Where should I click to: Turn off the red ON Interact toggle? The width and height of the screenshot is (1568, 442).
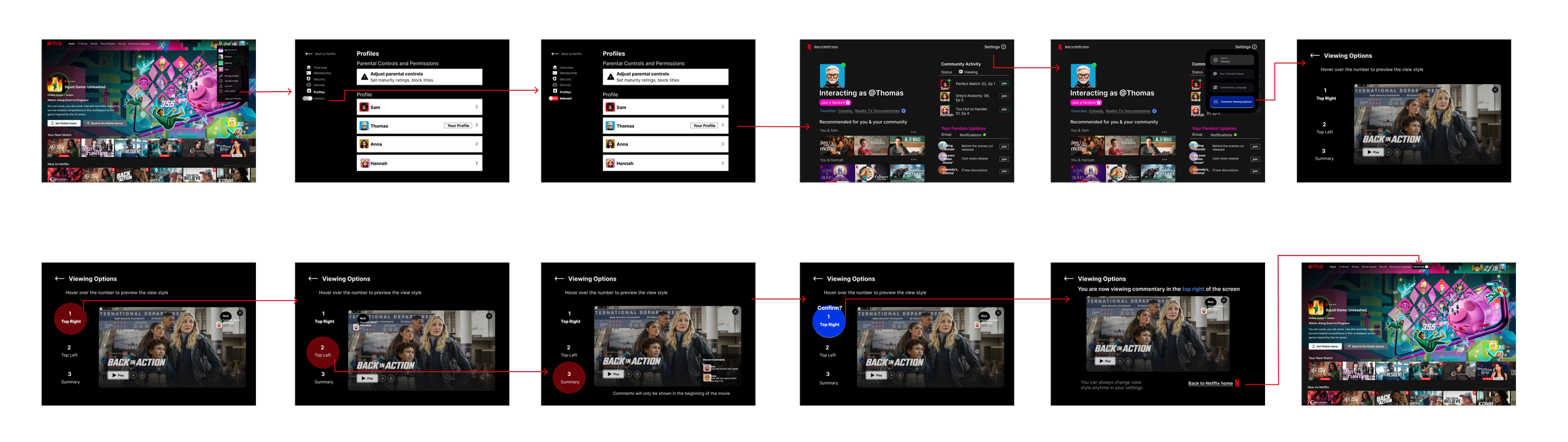click(554, 99)
